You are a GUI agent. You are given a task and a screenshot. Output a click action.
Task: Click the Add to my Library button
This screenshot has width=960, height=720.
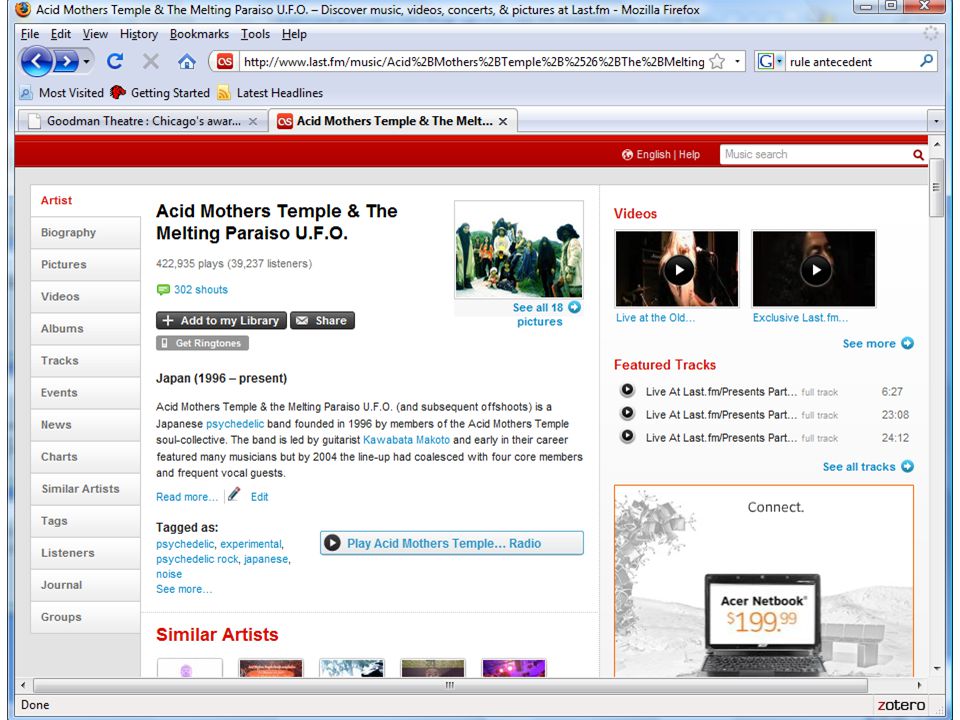pos(221,320)
